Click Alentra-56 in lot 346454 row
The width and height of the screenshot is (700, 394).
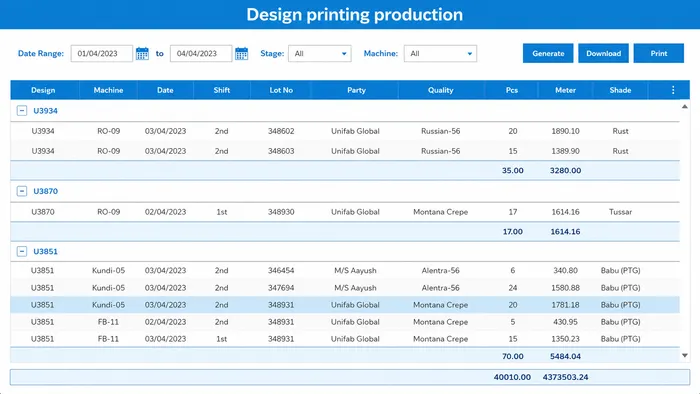pos(441,270)
